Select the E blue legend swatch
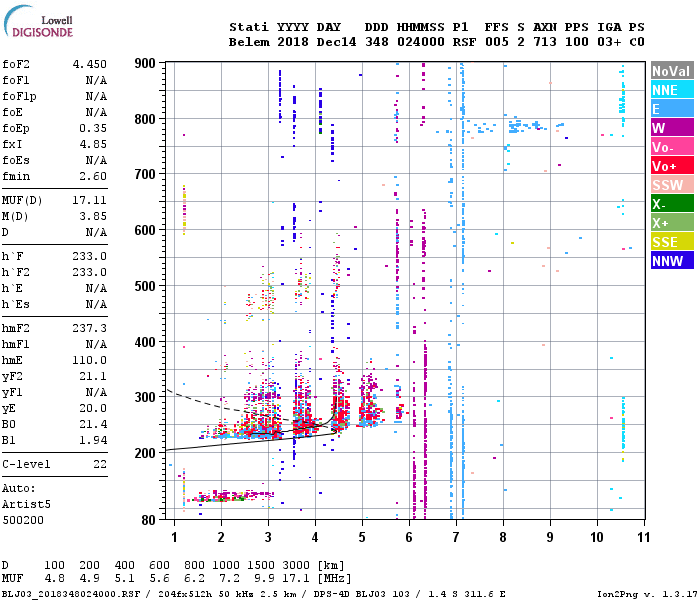 coord(672,109)
